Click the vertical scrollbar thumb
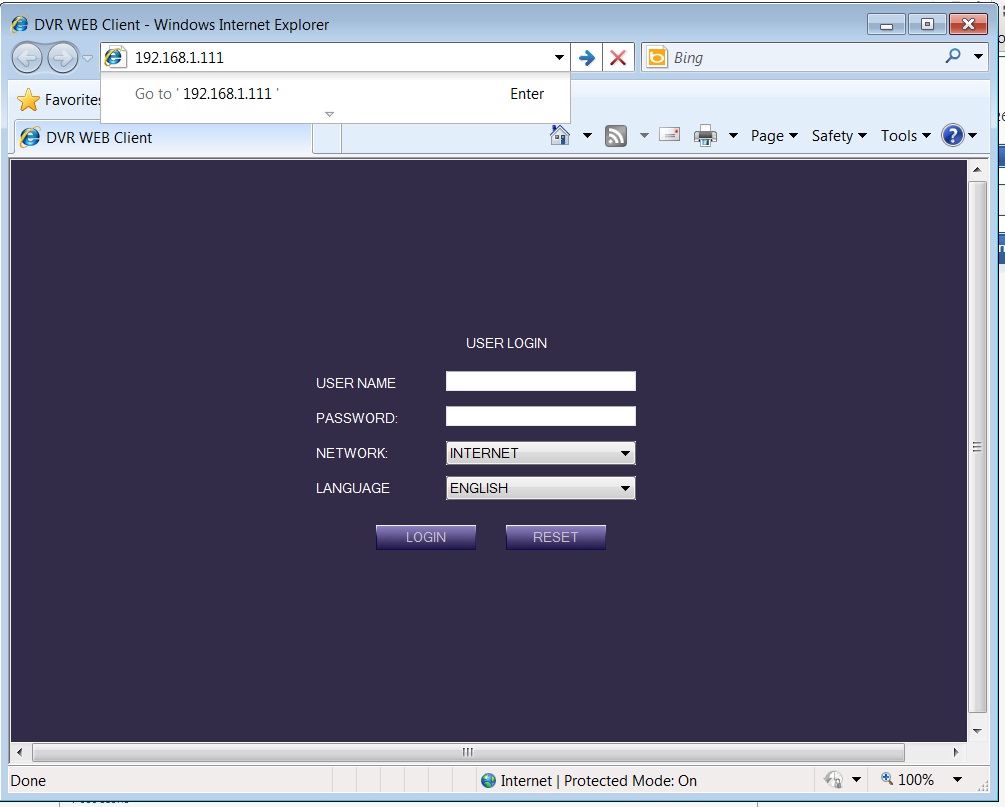This screenshot has height=807, width=1005. 977,447
